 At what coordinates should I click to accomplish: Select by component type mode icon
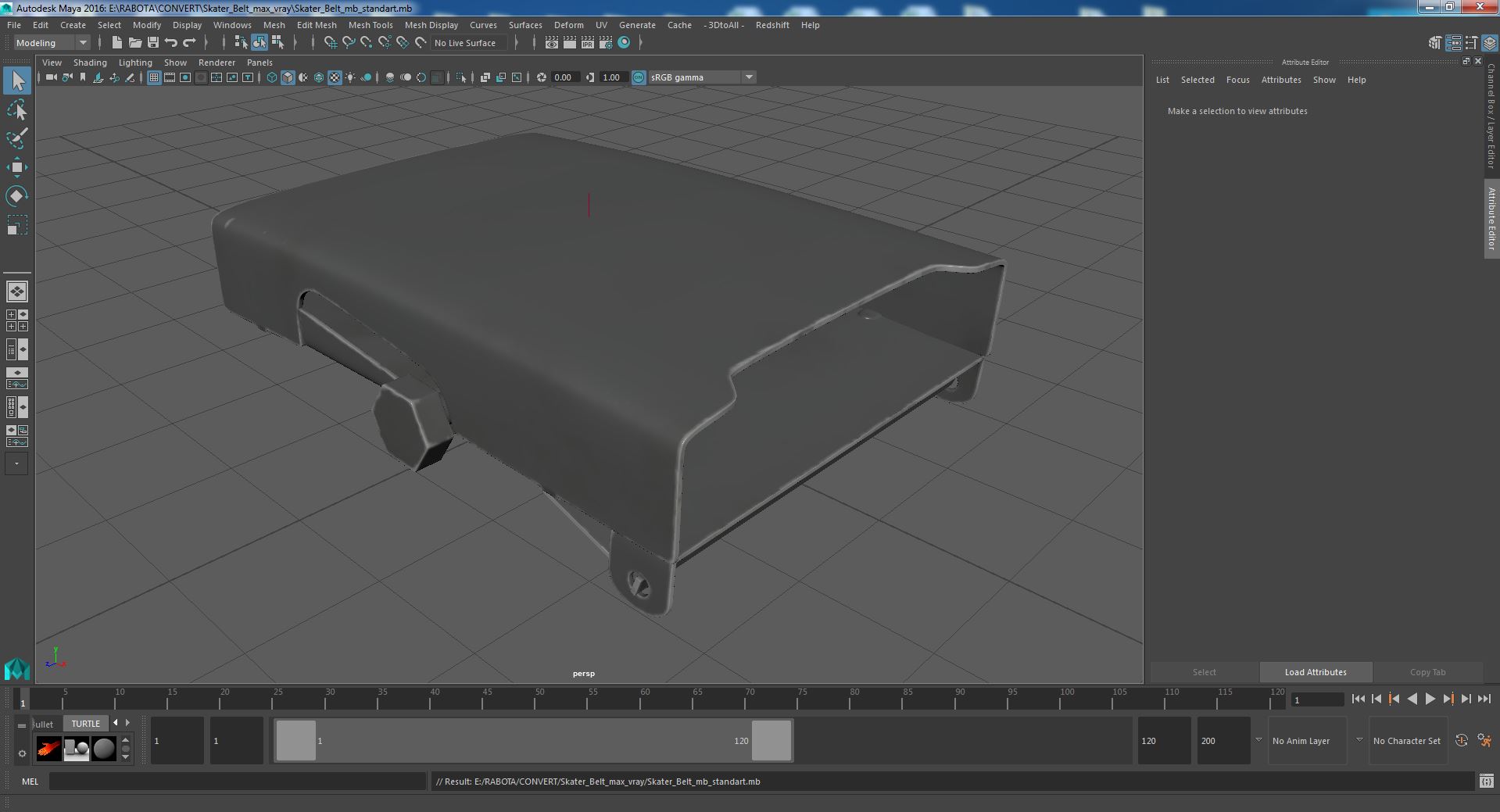(277, 43)
